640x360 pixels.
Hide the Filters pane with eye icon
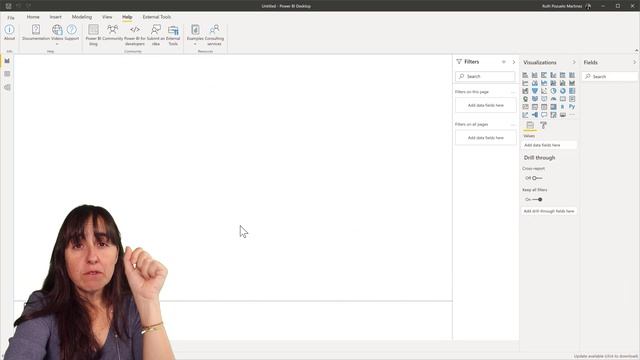pyautogui.click(x=504, y=62)
